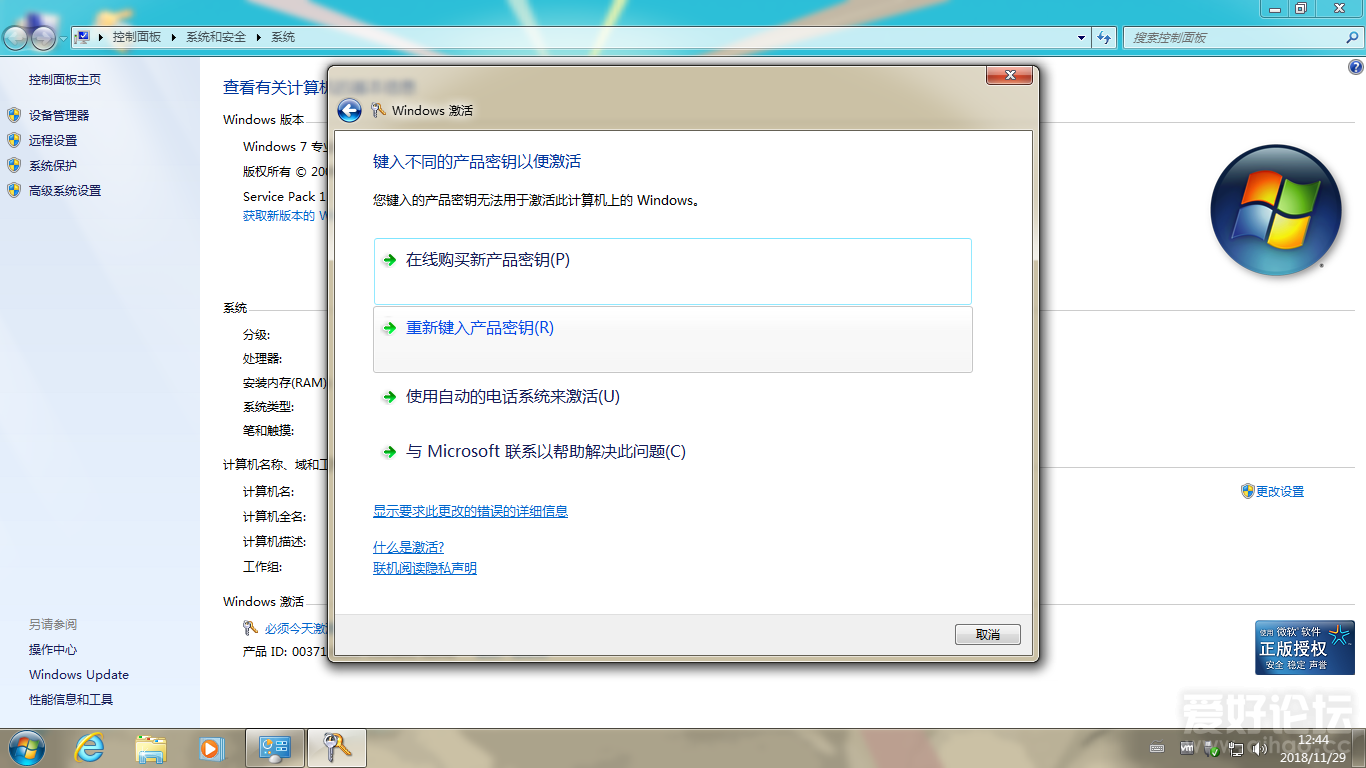Click the computer icon in address bar
Screen dimensions: 1366x768
pyautogui.click(x=83, y=37)
